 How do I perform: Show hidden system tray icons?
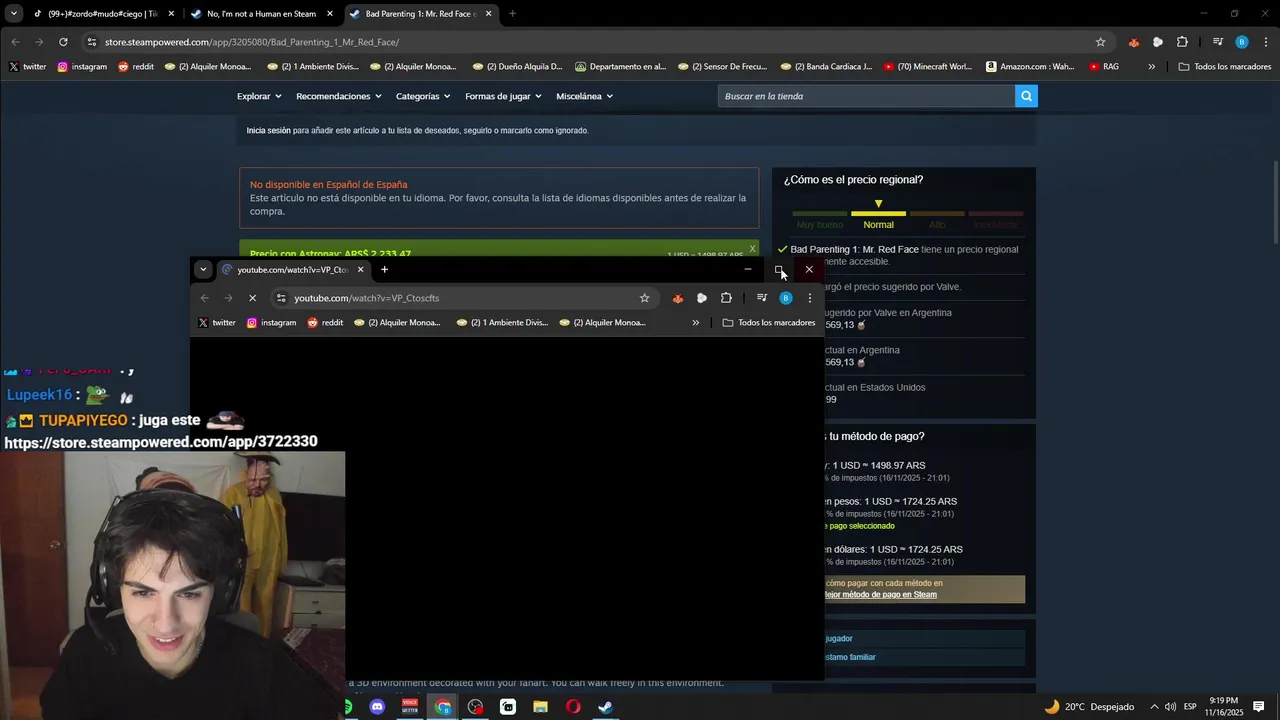point(1154,707)
